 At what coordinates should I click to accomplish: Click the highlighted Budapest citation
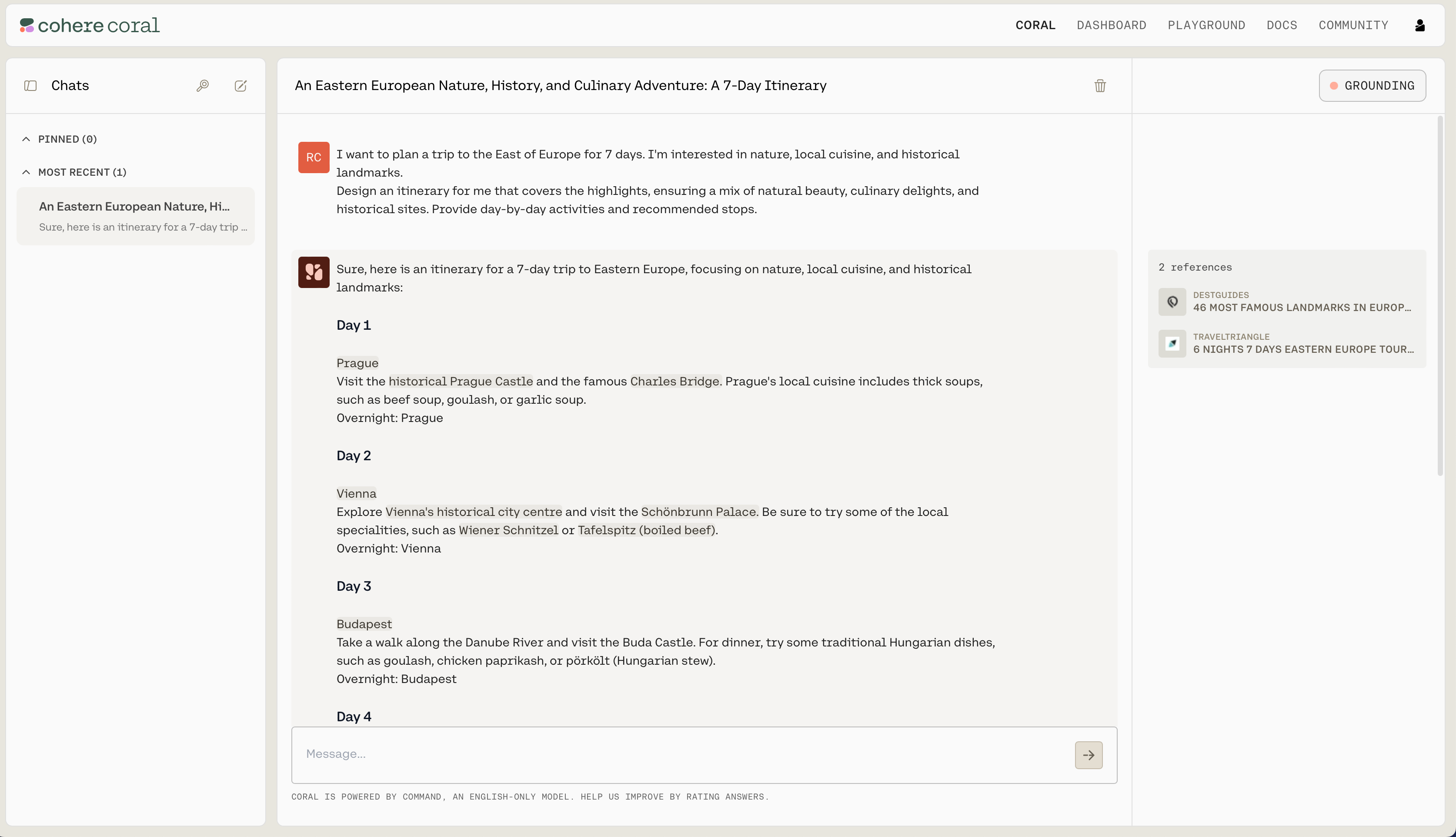click(364, 624)
